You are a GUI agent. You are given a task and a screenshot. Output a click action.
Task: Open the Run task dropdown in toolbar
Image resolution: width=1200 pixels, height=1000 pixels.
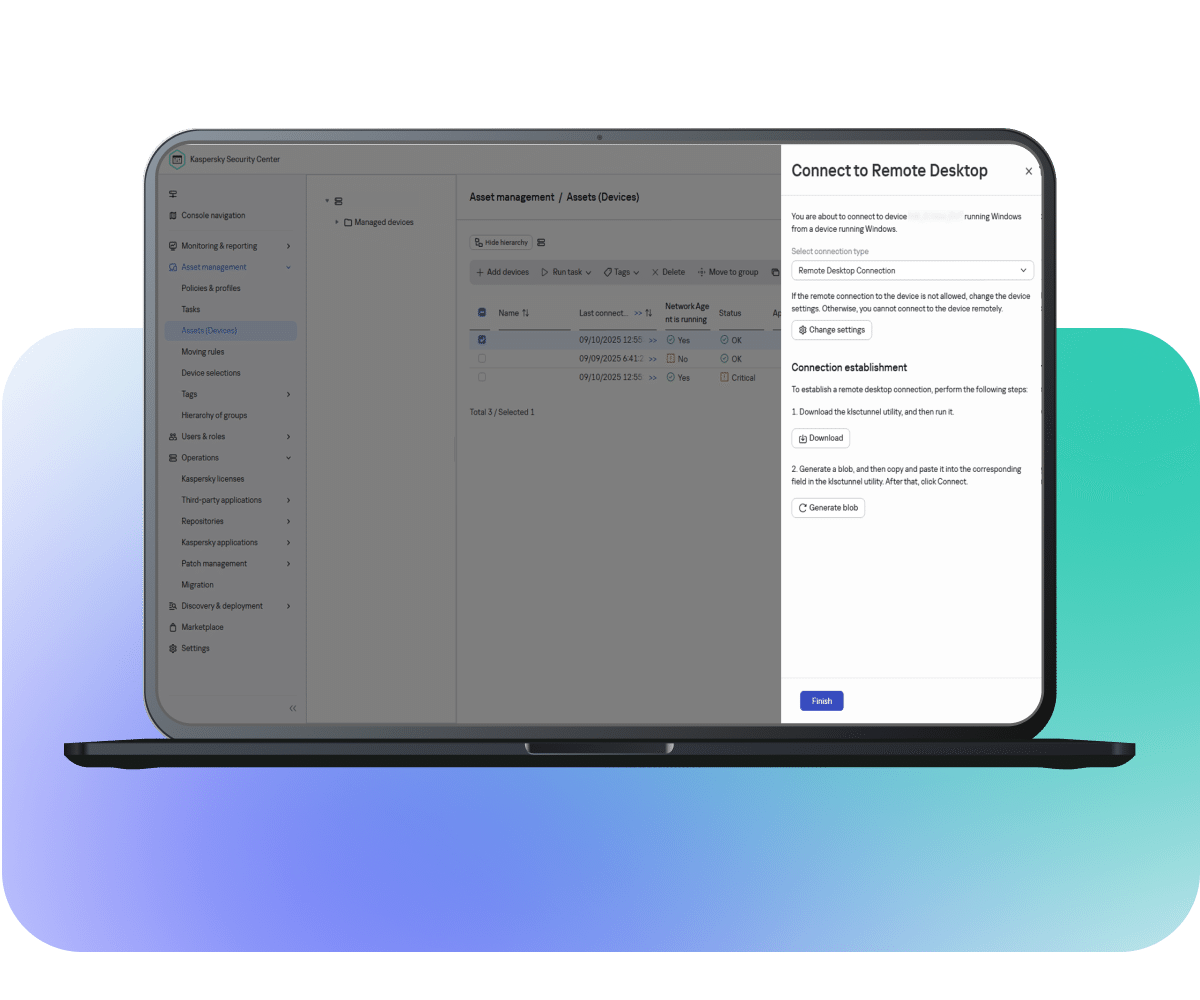(566, 272)
